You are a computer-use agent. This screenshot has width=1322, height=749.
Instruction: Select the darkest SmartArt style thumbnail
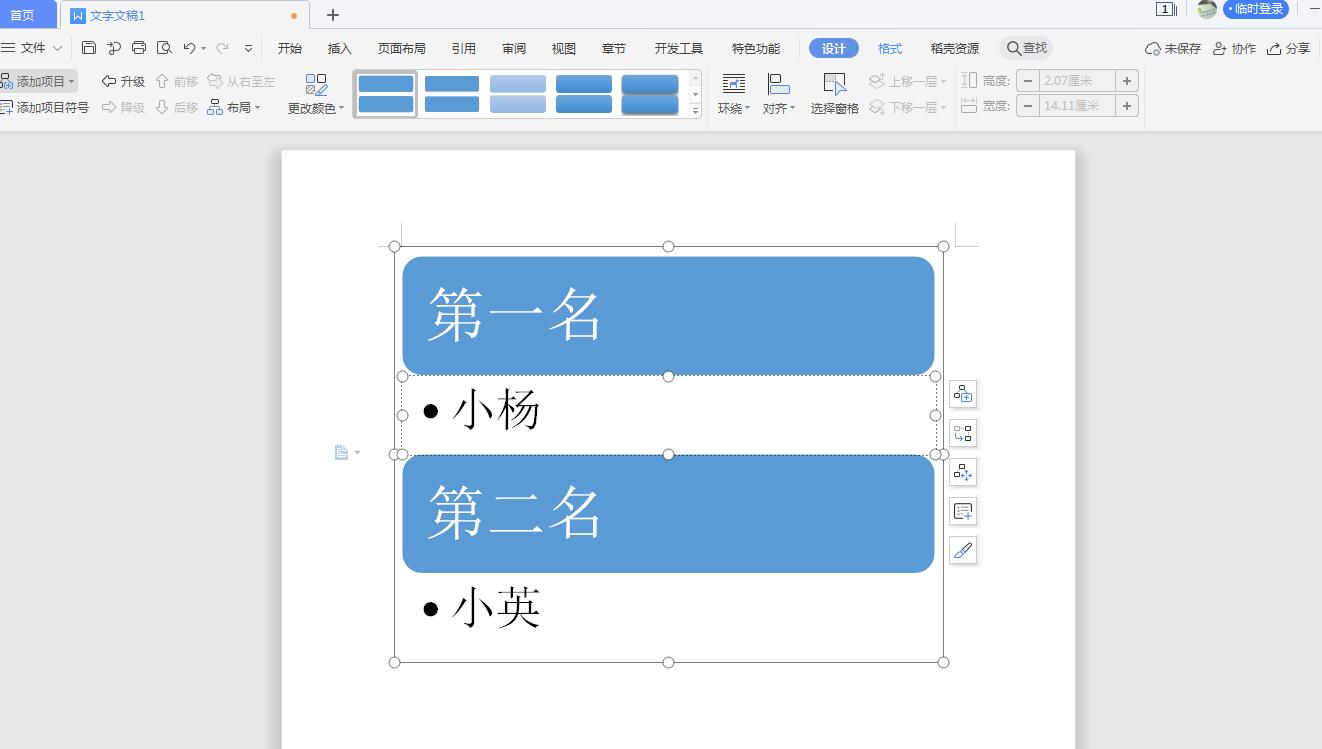point(650,92)
